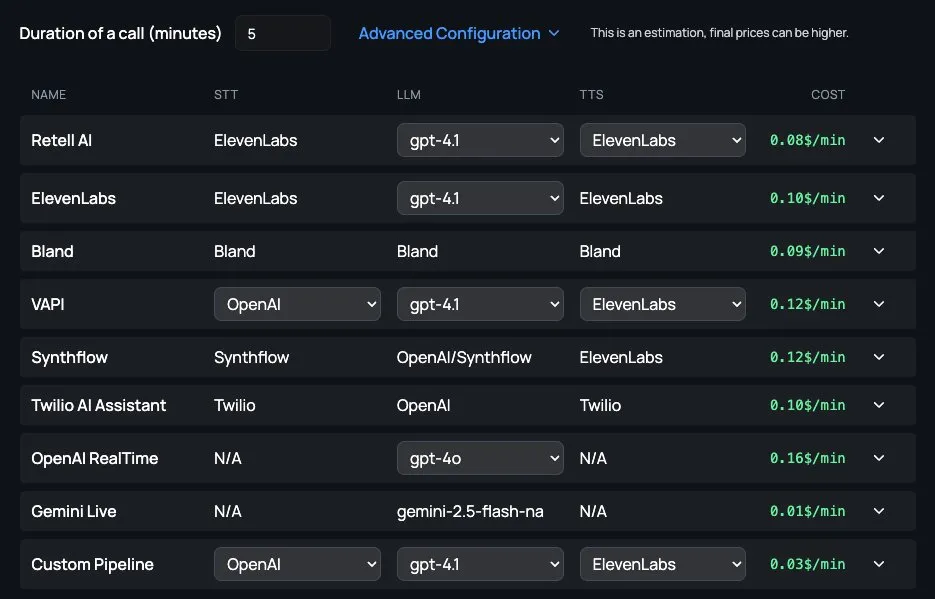Screen dimensions: 935x599
Task: Open ElevenLabs row gpt-4.1 dropdown
Action: [480, 198]
